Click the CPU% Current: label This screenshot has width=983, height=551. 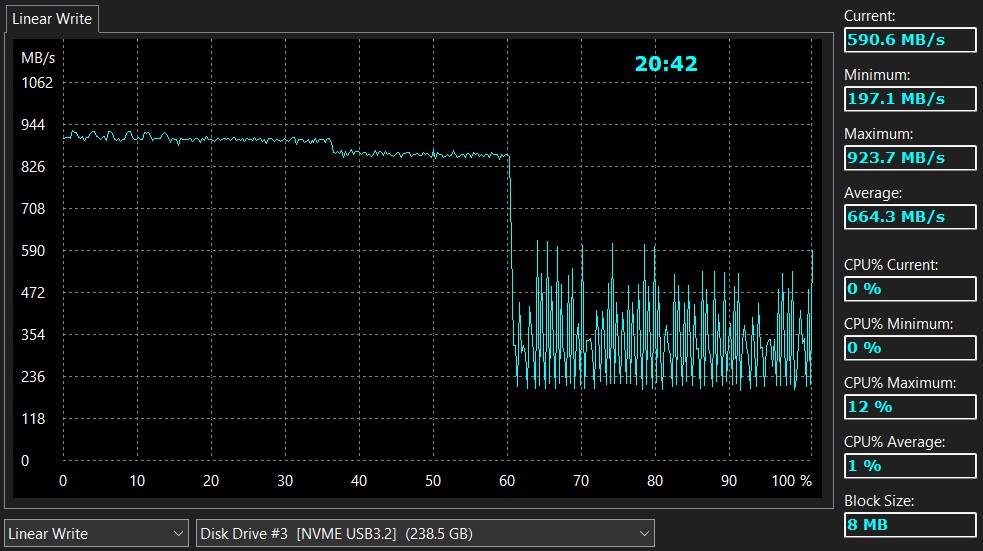pos(891,265)
